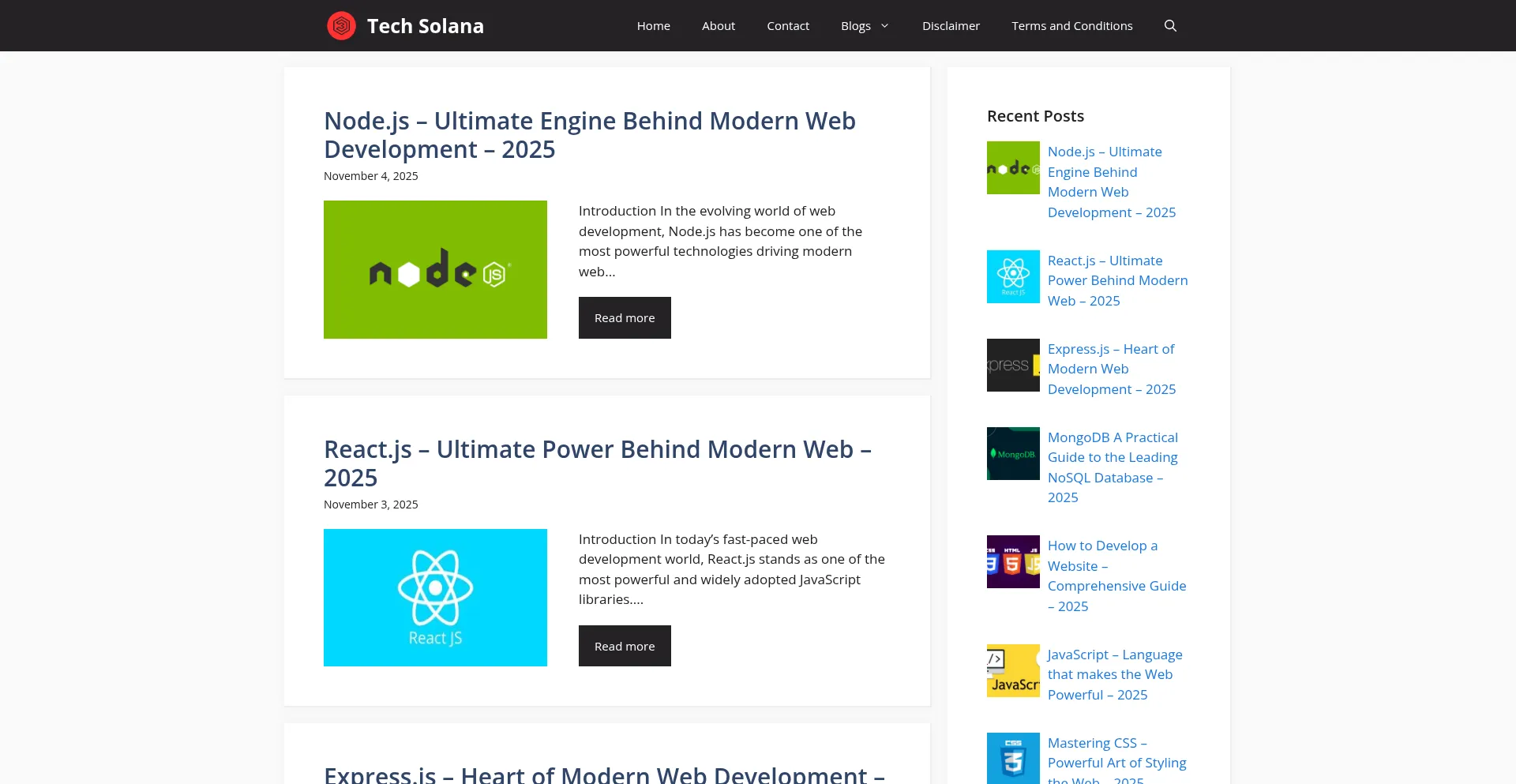
Task: Open the Disclaimer menu link
Action: pos(951,26)
